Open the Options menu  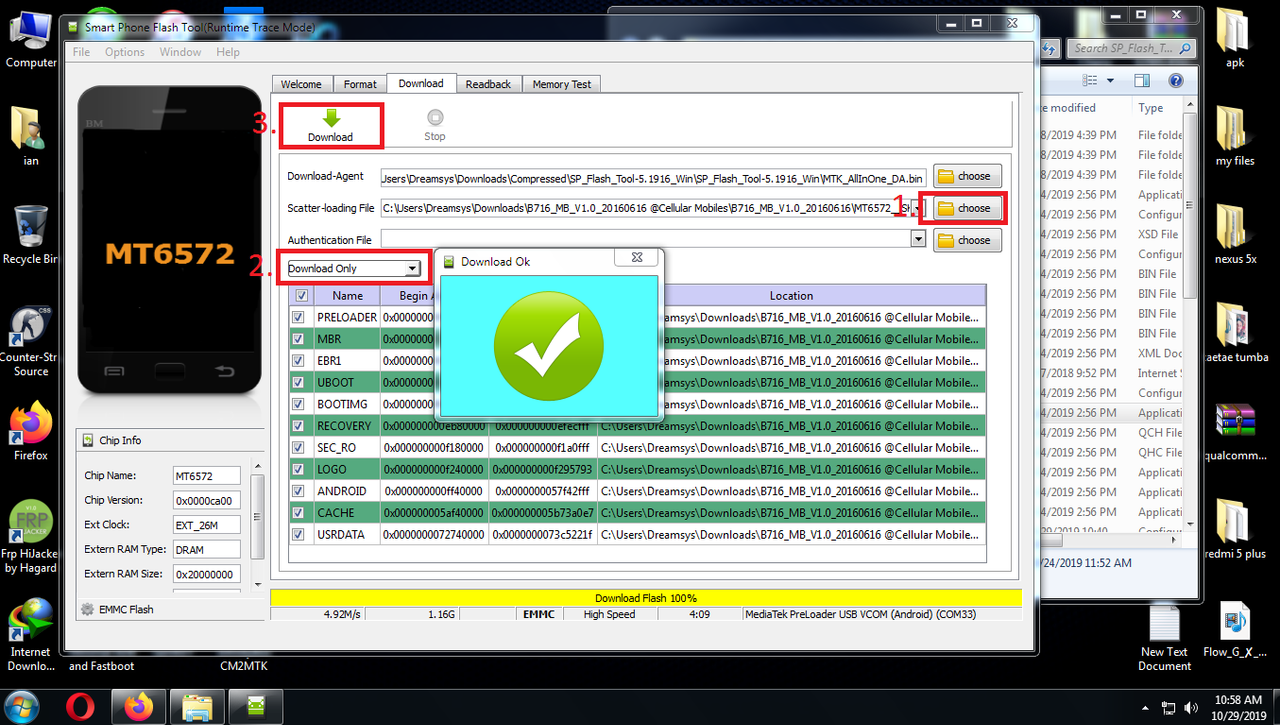[x=125, y=52]
